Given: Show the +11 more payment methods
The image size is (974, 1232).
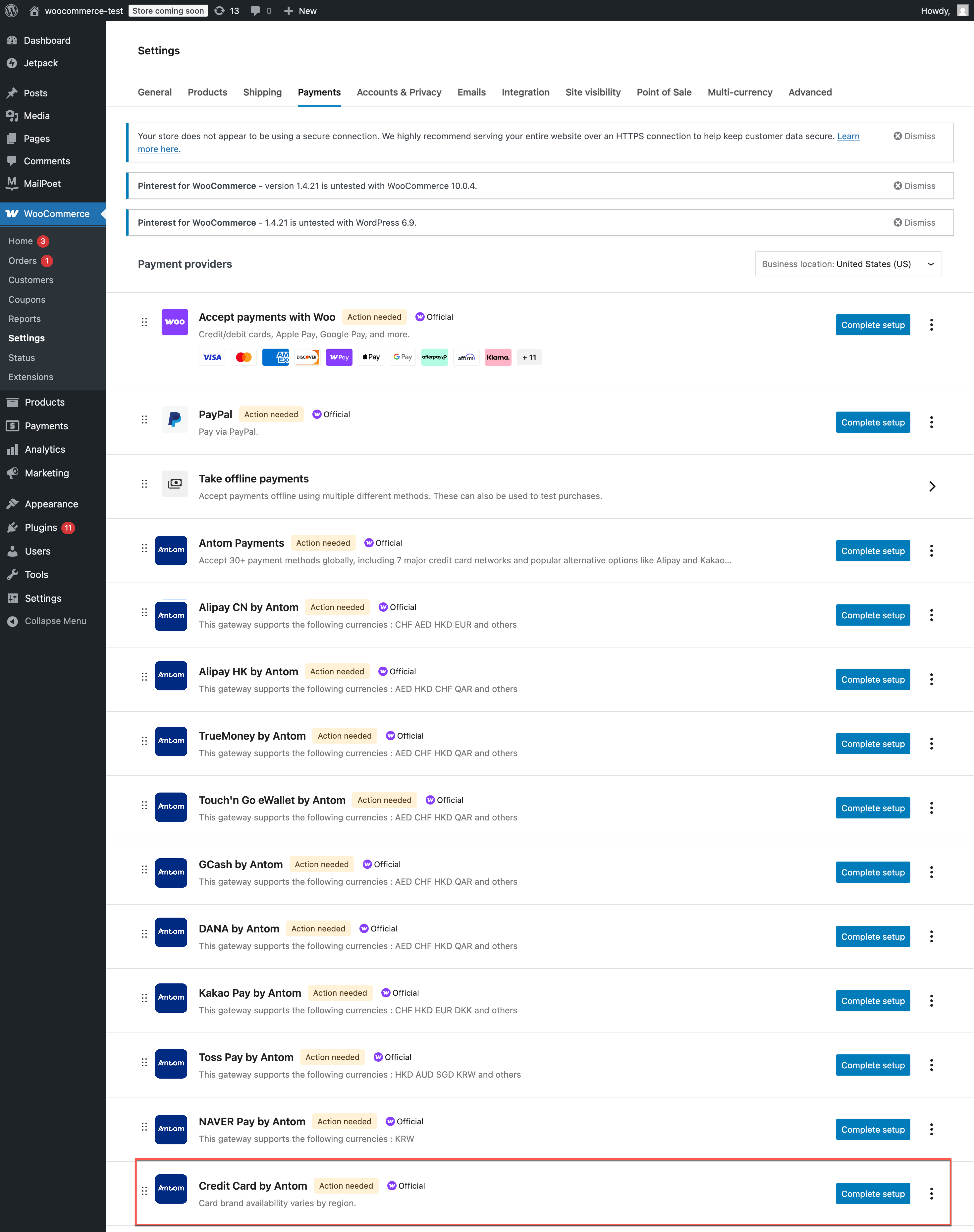Looking at the screenshot, I should coord(529,358).
